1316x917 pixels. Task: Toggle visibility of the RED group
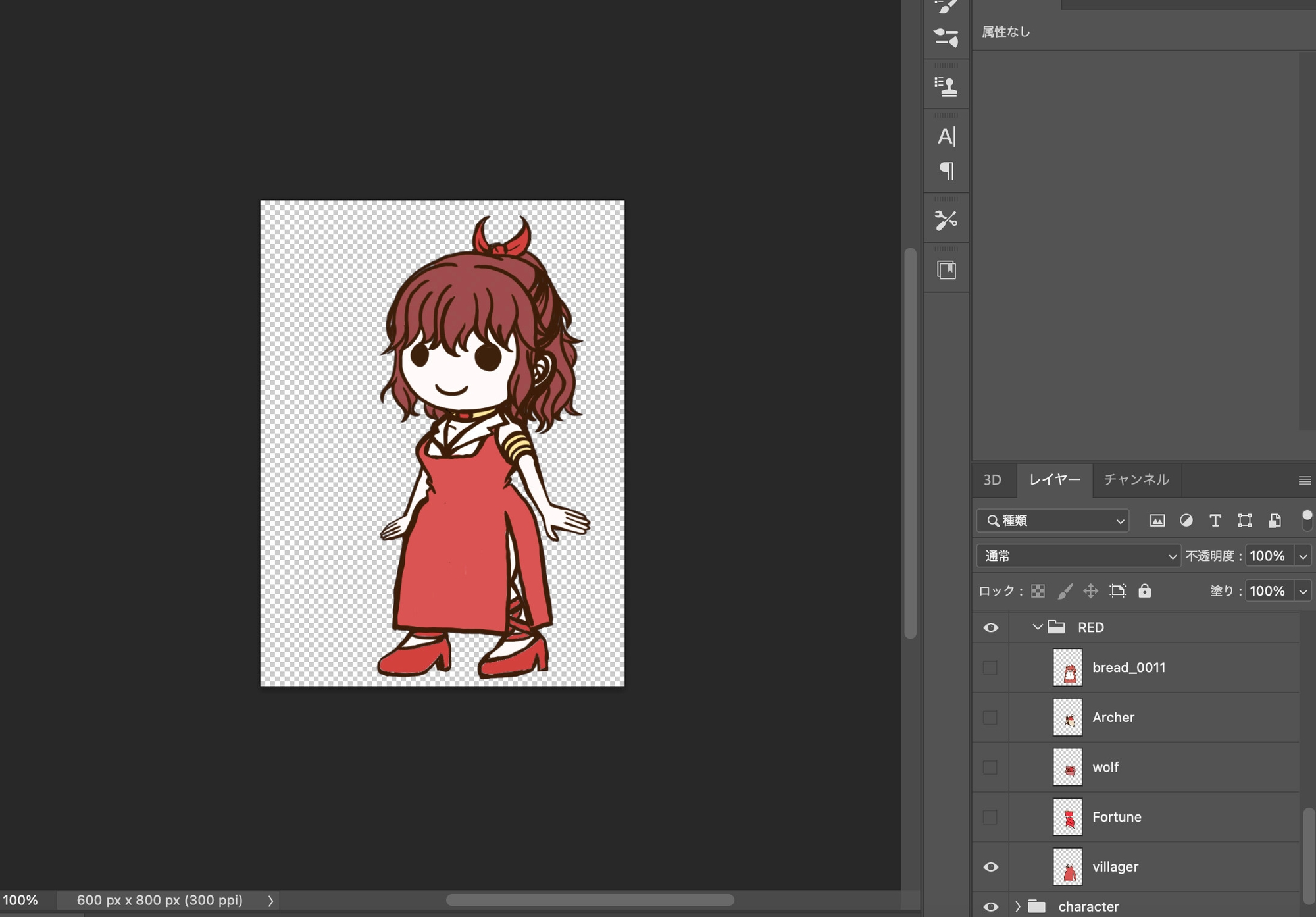990,627
